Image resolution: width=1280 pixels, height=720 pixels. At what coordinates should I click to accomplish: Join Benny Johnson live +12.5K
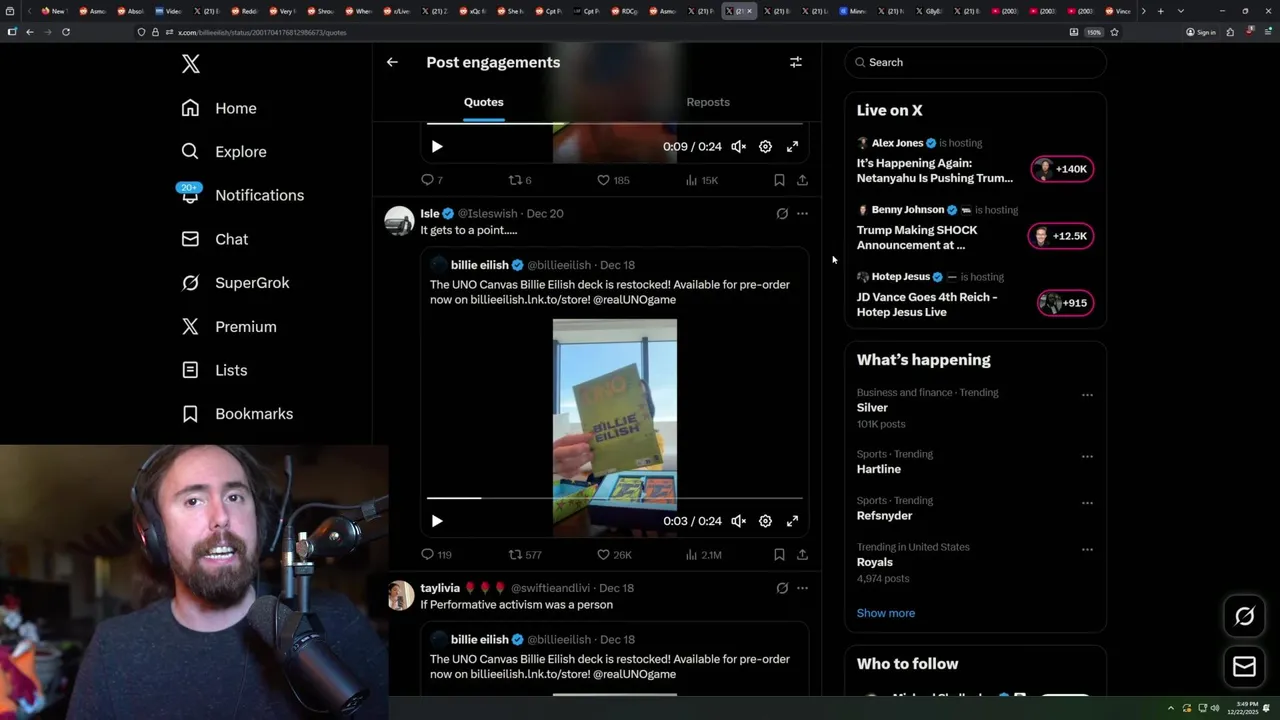pyautogui.click(x=1062, y=236)
